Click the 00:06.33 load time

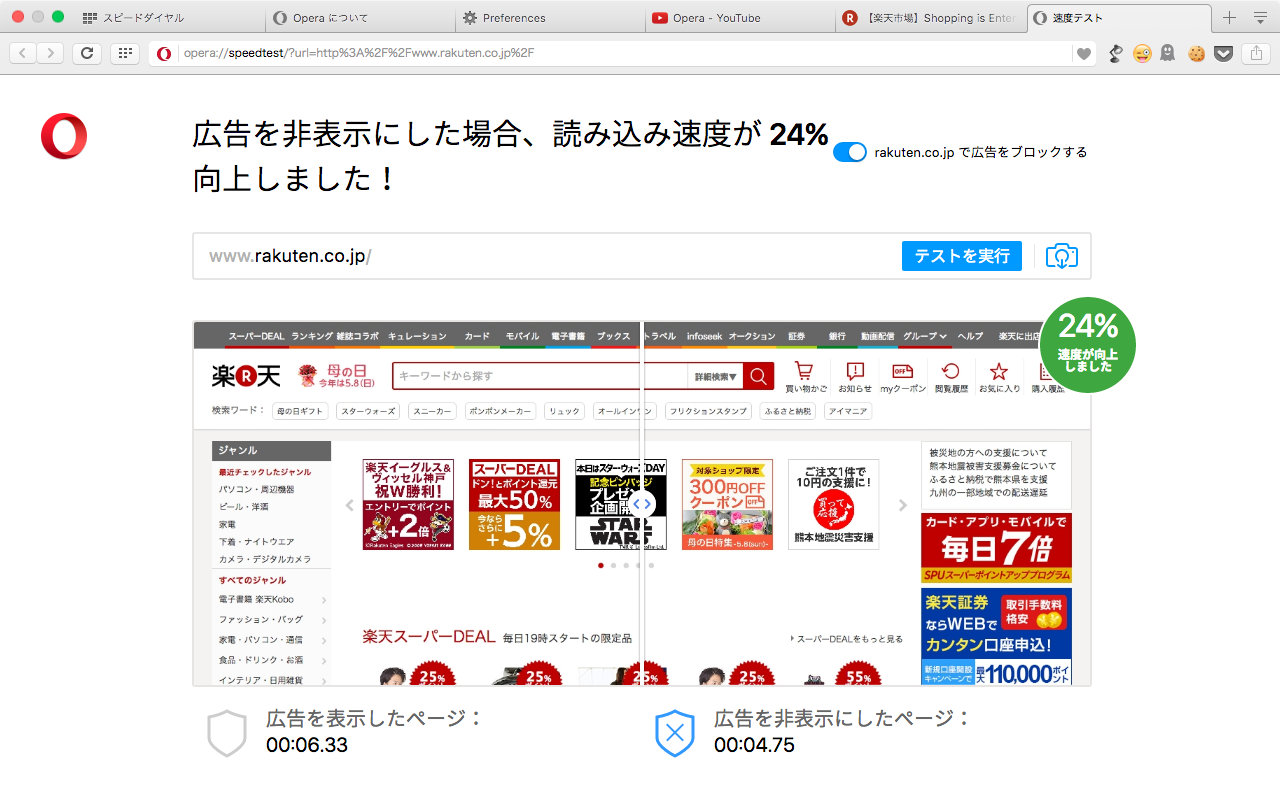click(x=307, y=745)
